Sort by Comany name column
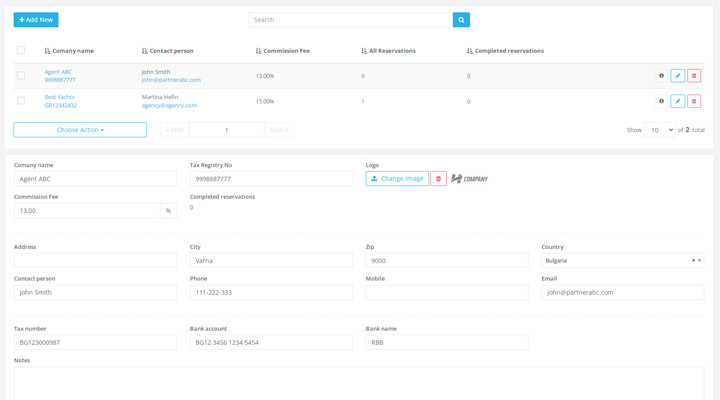The image size is (720, 400). pyautogui.click(x=69, y=51)
